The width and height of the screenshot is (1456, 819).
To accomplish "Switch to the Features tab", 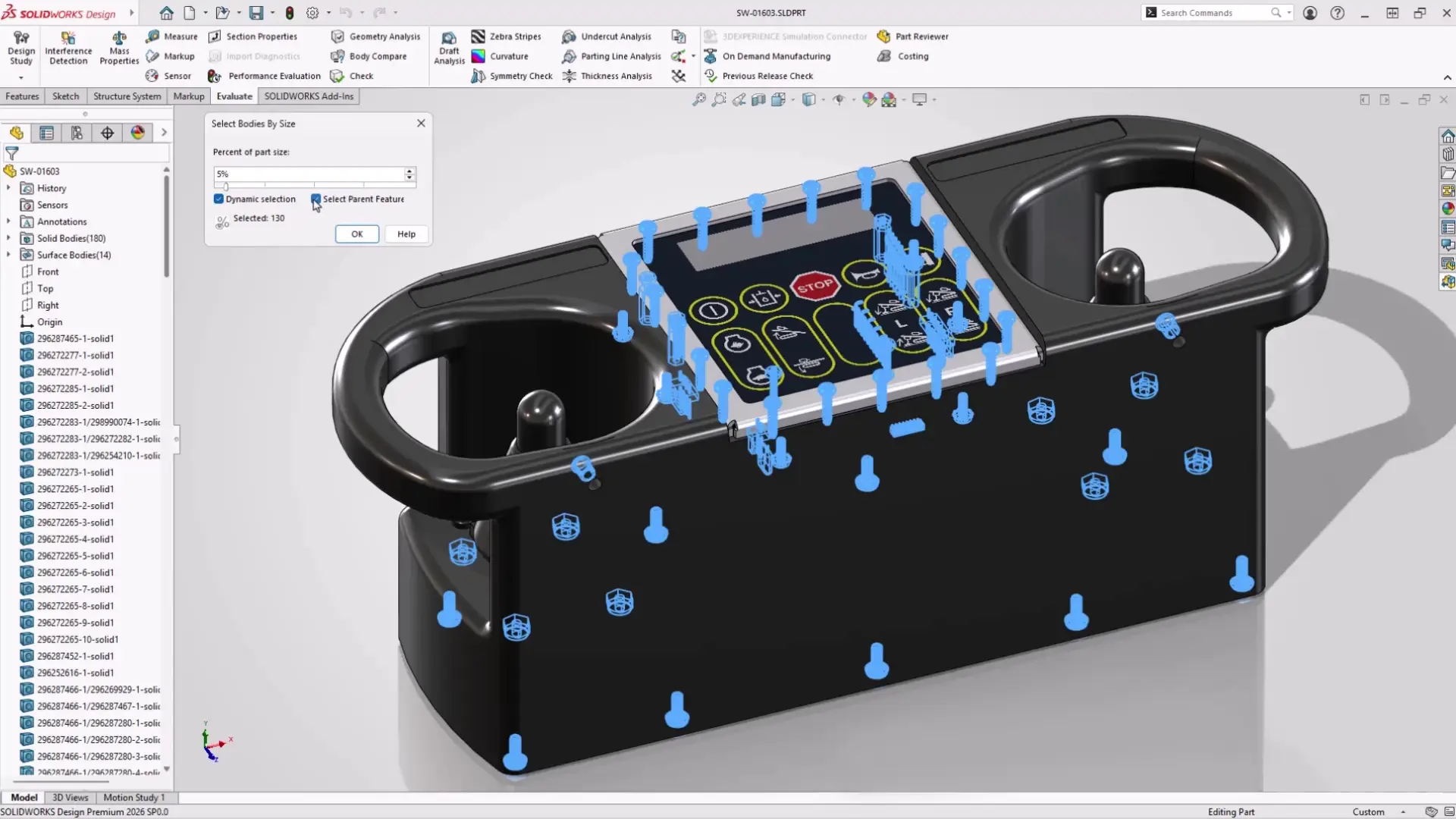I will tap(22, 96).
